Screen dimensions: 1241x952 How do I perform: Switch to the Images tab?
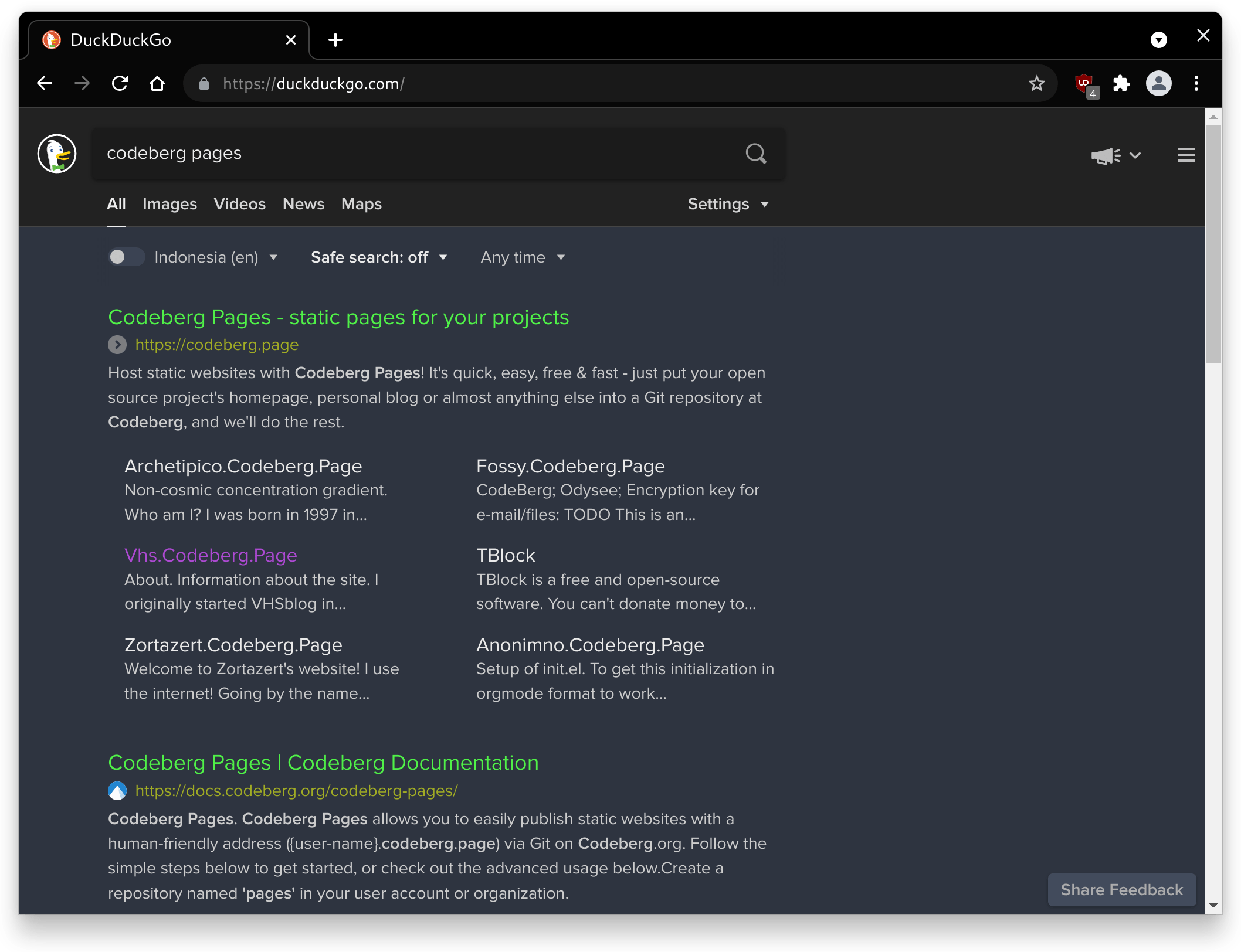169,204
